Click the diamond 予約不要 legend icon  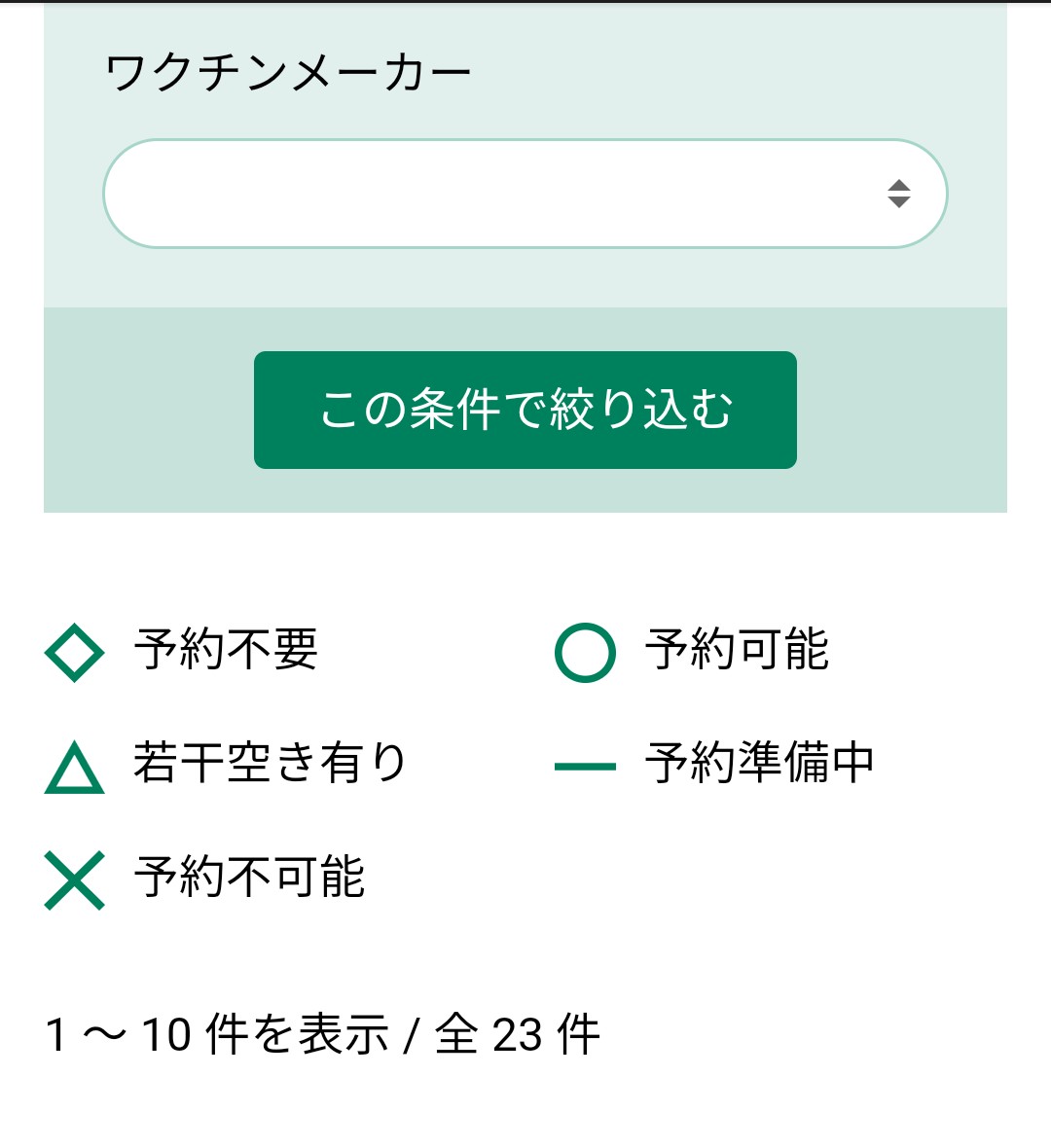click(x=74, y=653)
